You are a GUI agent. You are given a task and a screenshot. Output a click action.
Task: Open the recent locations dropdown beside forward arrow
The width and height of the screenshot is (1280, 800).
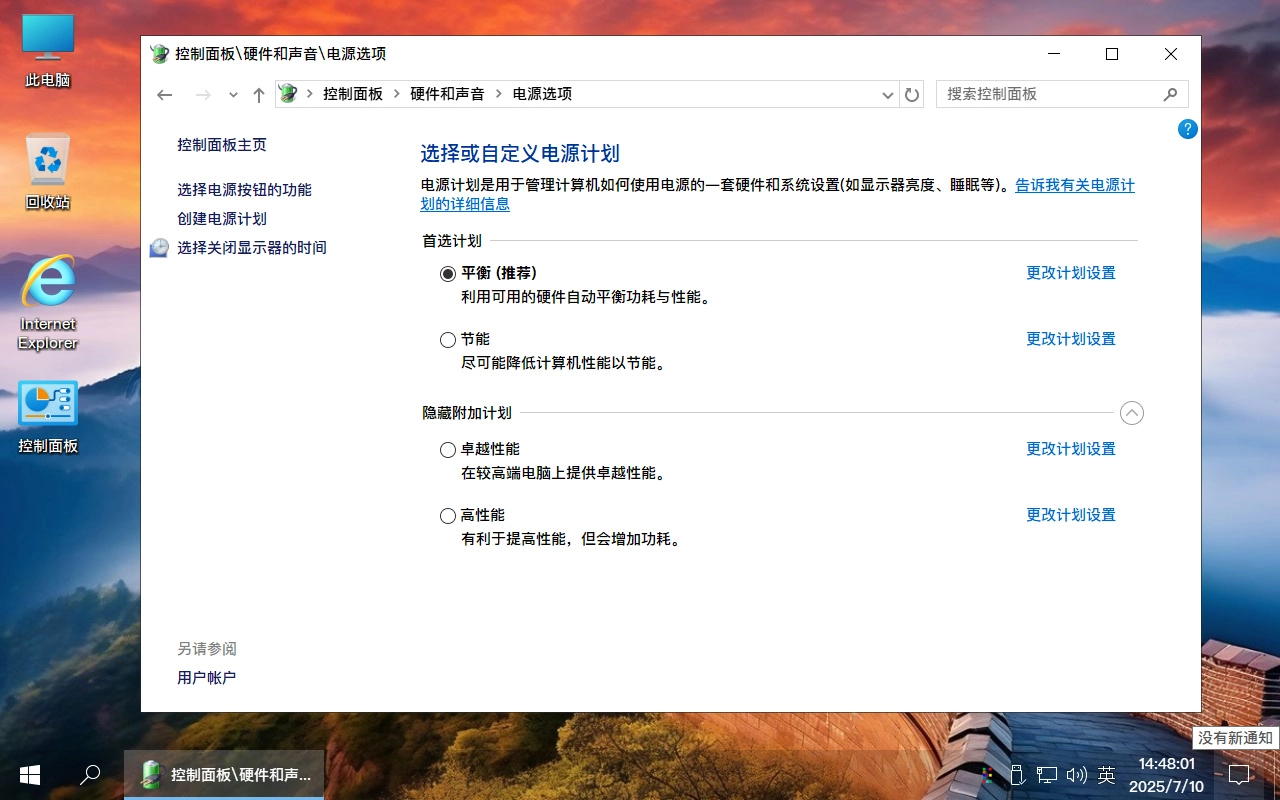[x=232, y=94]
